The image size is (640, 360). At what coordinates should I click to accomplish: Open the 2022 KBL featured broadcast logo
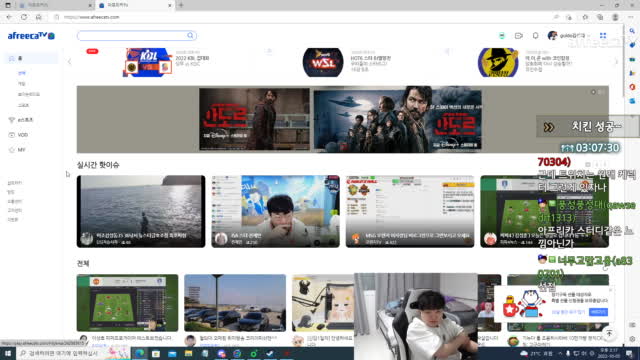(147, 62)
